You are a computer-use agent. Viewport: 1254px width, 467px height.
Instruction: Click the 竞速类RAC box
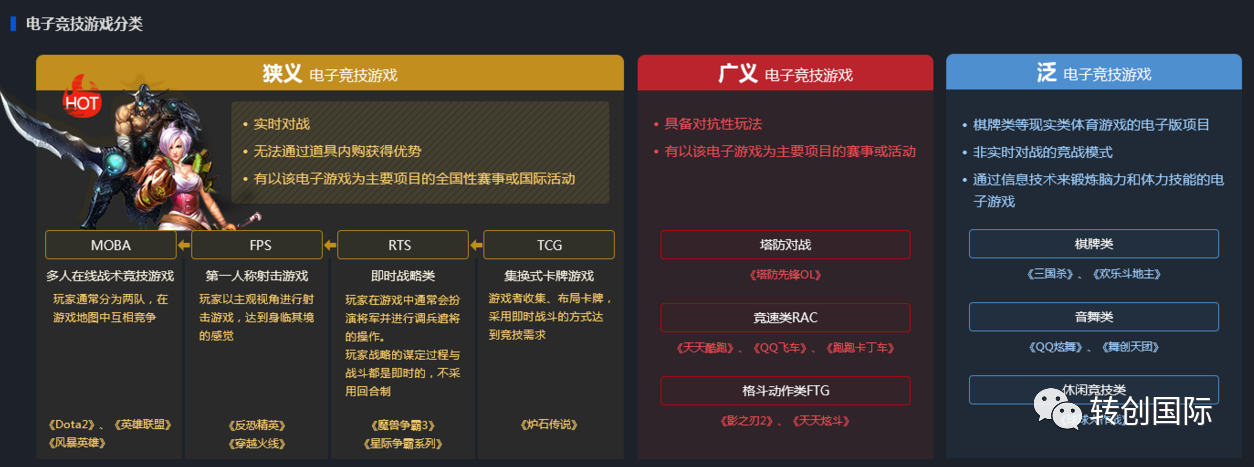[x=785, y=318]
